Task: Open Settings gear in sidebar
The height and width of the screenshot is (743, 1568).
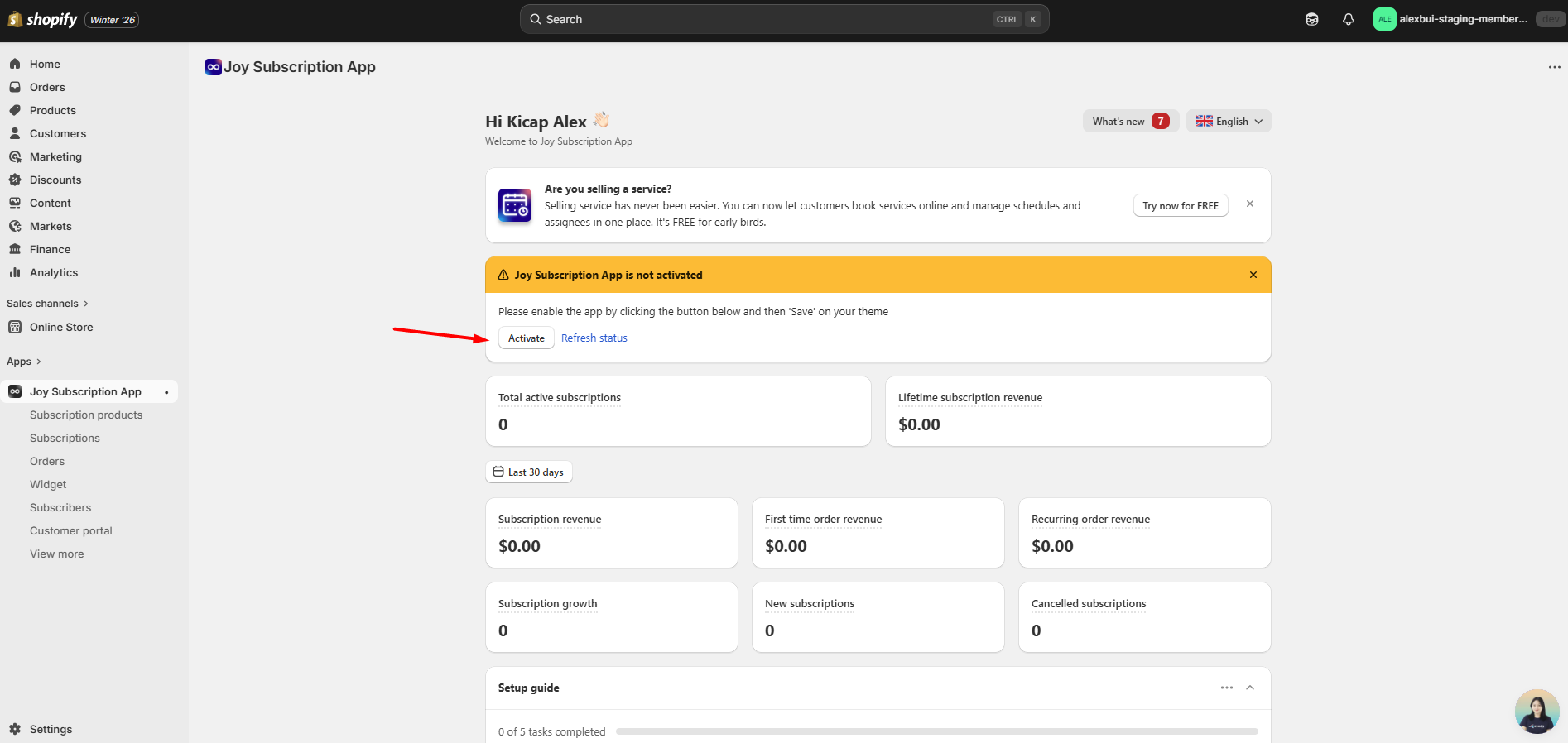Action: tap(15, 729)
